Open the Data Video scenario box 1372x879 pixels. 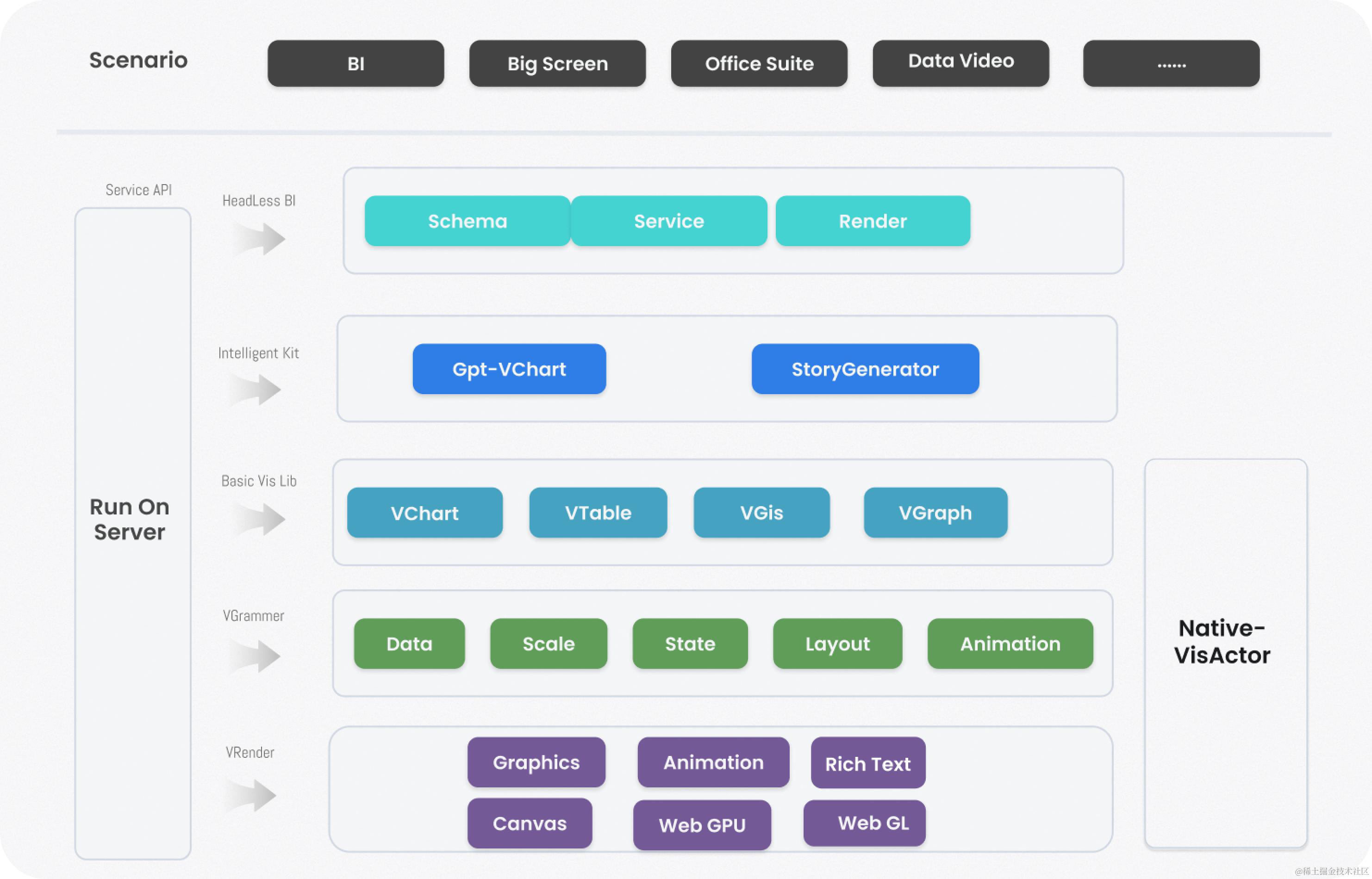click(x=961, y=63)
